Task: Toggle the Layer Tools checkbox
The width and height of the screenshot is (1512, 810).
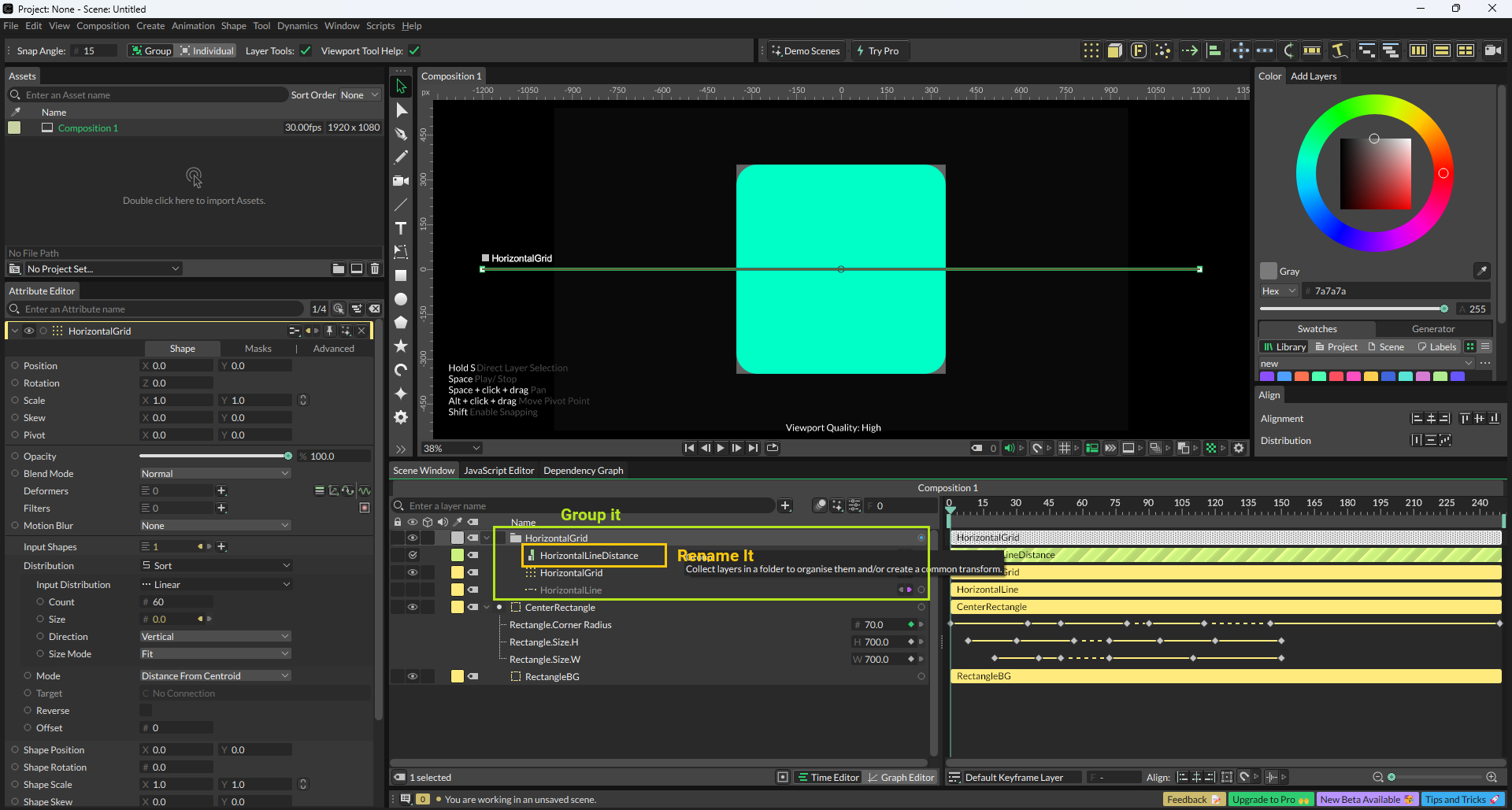Action: [306, 51]
